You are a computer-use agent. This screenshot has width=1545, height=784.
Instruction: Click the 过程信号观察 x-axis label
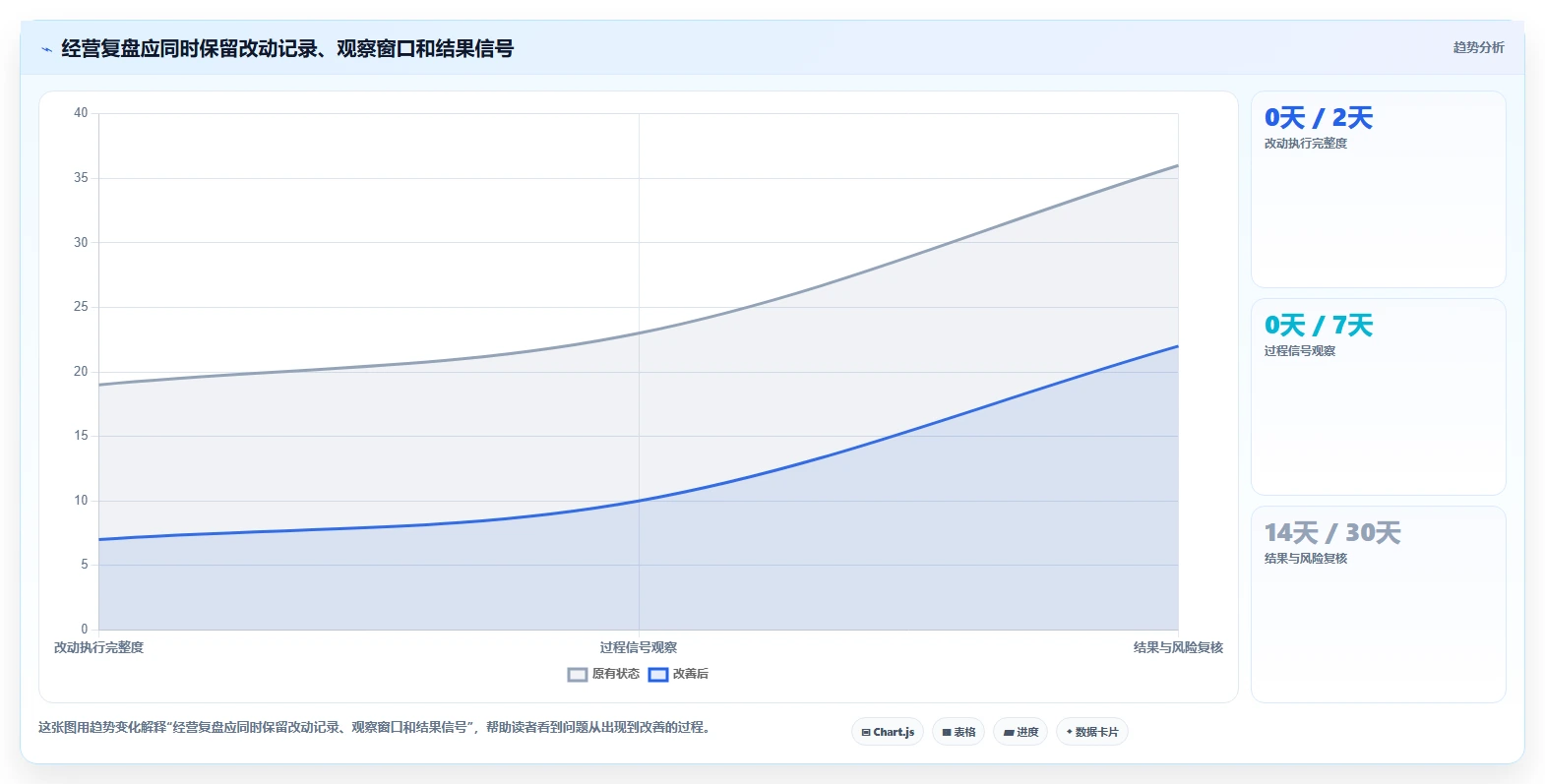[639, 647]
